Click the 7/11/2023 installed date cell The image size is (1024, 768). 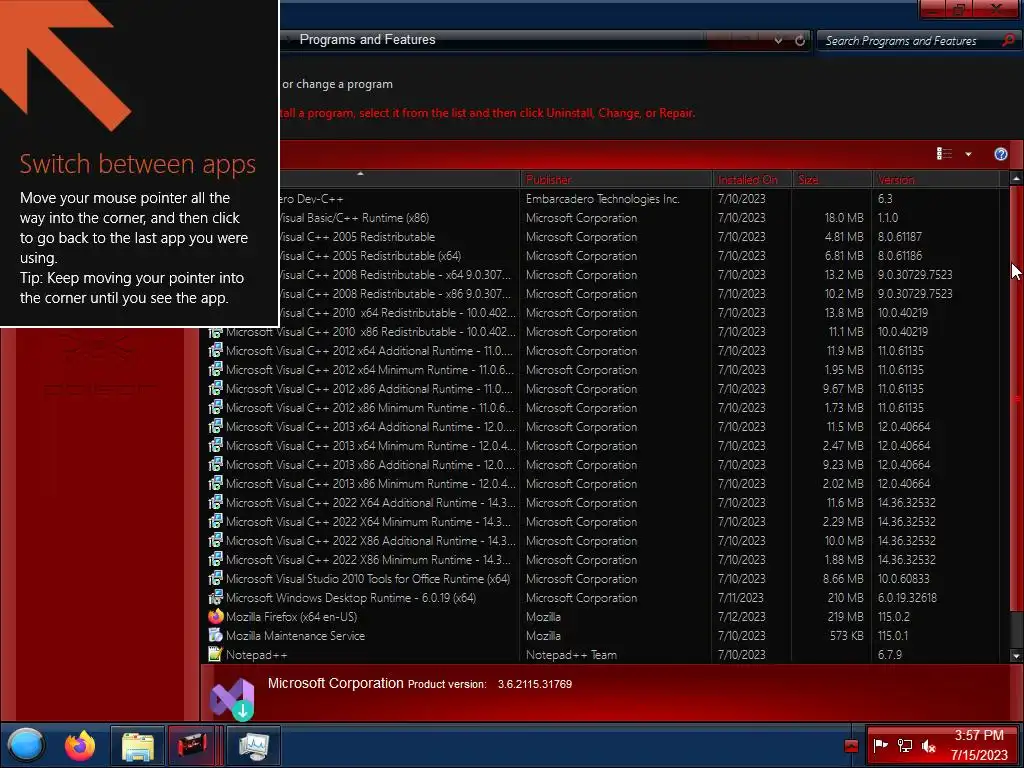click(x=741, y=598)
